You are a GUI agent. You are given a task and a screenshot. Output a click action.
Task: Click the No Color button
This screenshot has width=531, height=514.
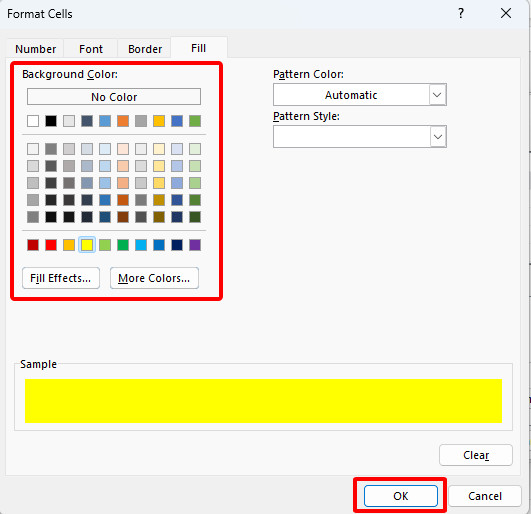(x=114, y=97)
